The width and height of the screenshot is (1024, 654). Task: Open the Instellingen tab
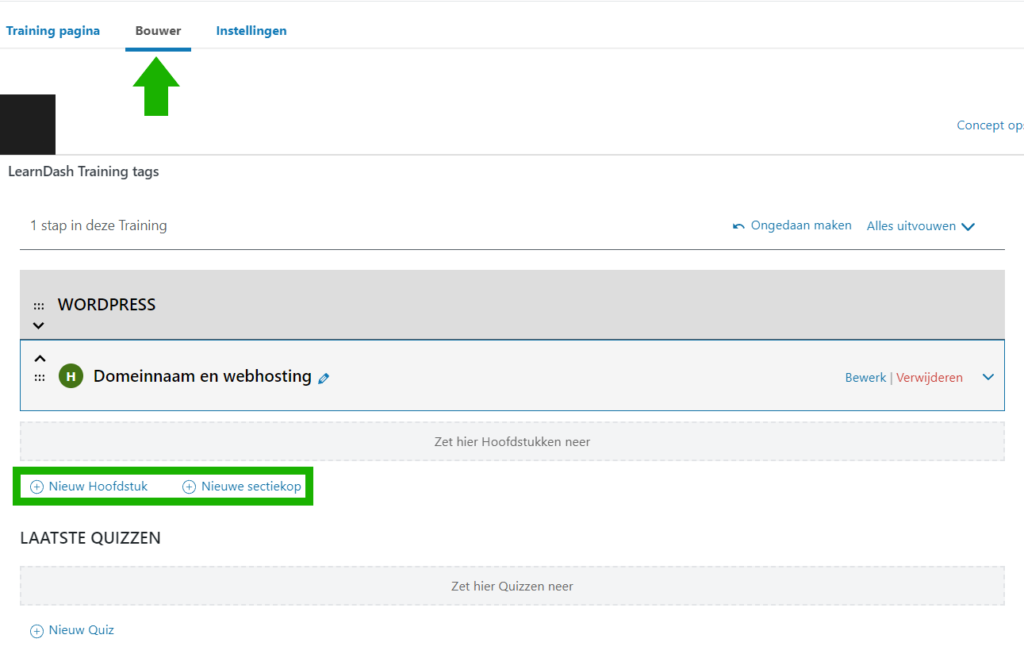(251, 31)
